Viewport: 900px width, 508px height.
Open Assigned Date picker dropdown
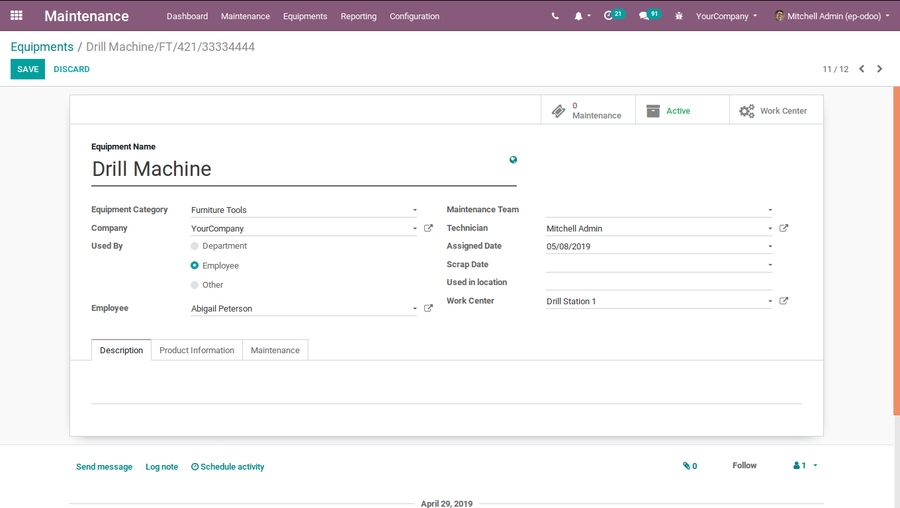(x=770, y=246)
